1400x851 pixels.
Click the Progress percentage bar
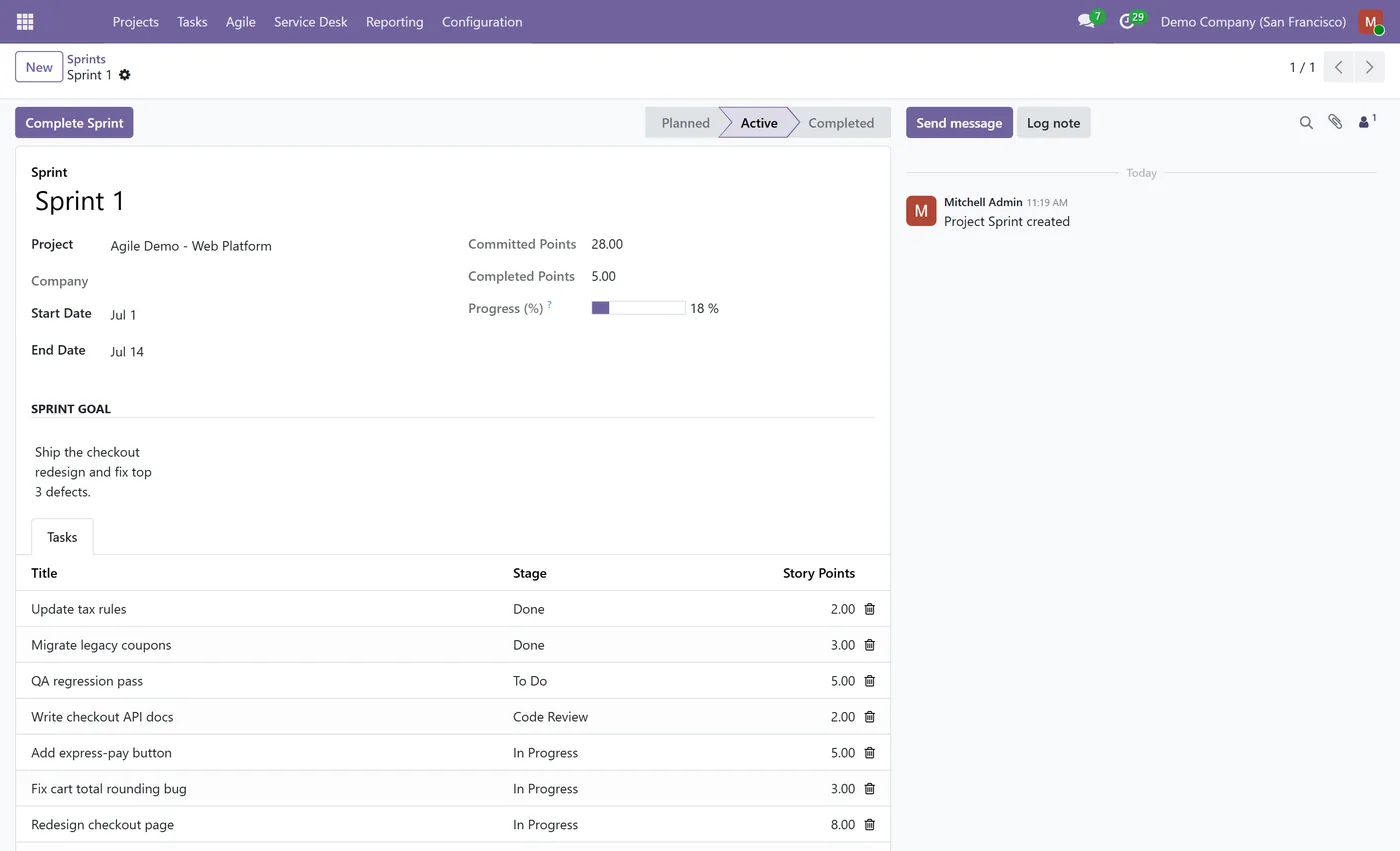(638, 308)
